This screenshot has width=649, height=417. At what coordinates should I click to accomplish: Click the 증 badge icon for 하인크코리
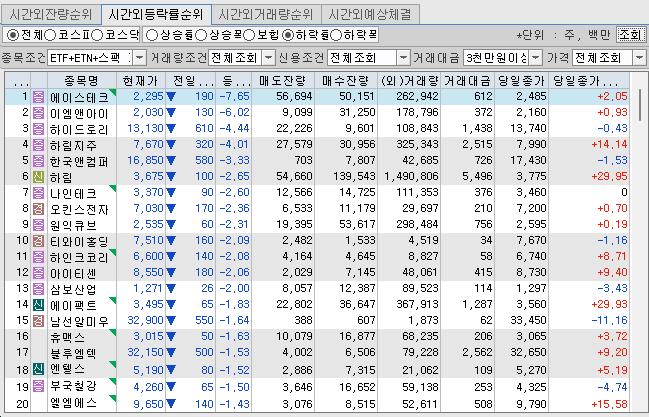(38, 257)
